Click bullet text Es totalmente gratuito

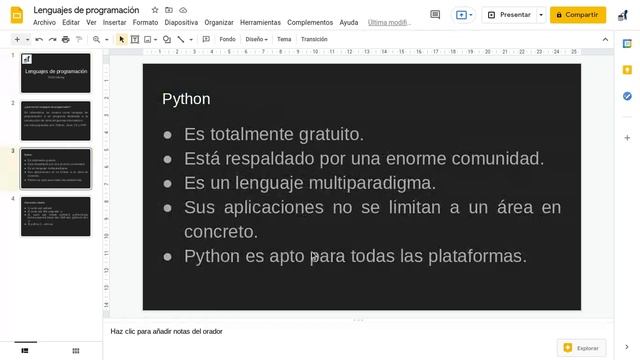click(274, 134)
